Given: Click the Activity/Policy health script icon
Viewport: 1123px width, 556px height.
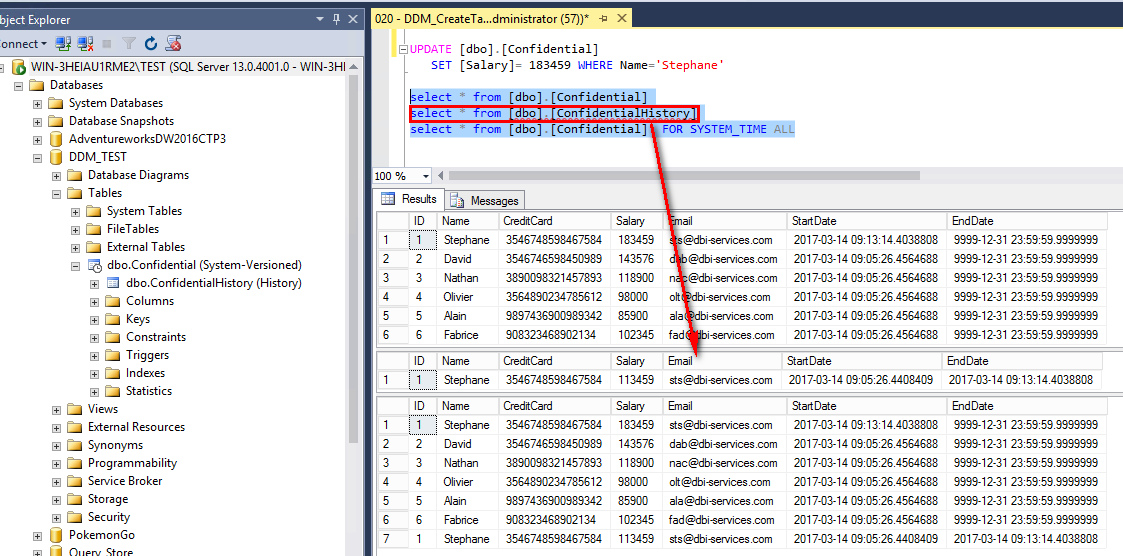Looking at the screenshot, I should 173,44.
